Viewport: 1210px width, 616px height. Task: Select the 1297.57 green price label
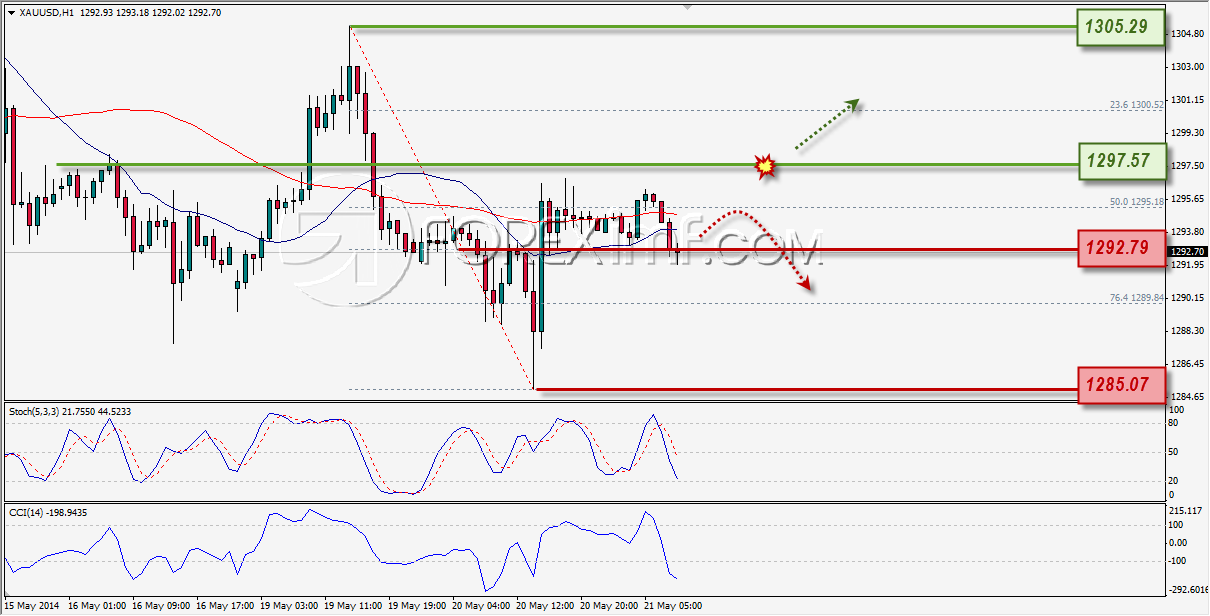(x=1121, y=161)
